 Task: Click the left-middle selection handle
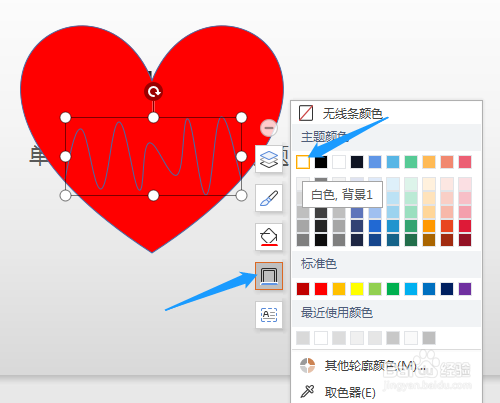point(66,156)
